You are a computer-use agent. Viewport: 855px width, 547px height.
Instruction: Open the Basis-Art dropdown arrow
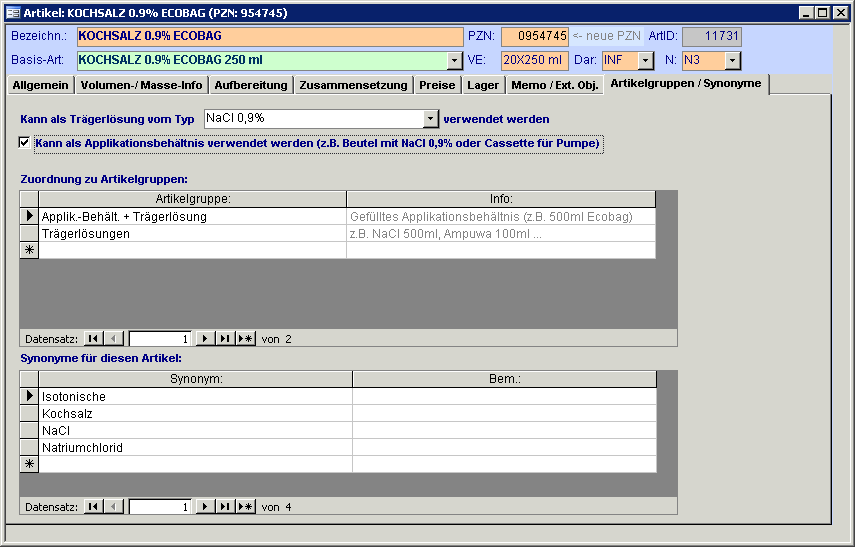[x=455, y=61]
